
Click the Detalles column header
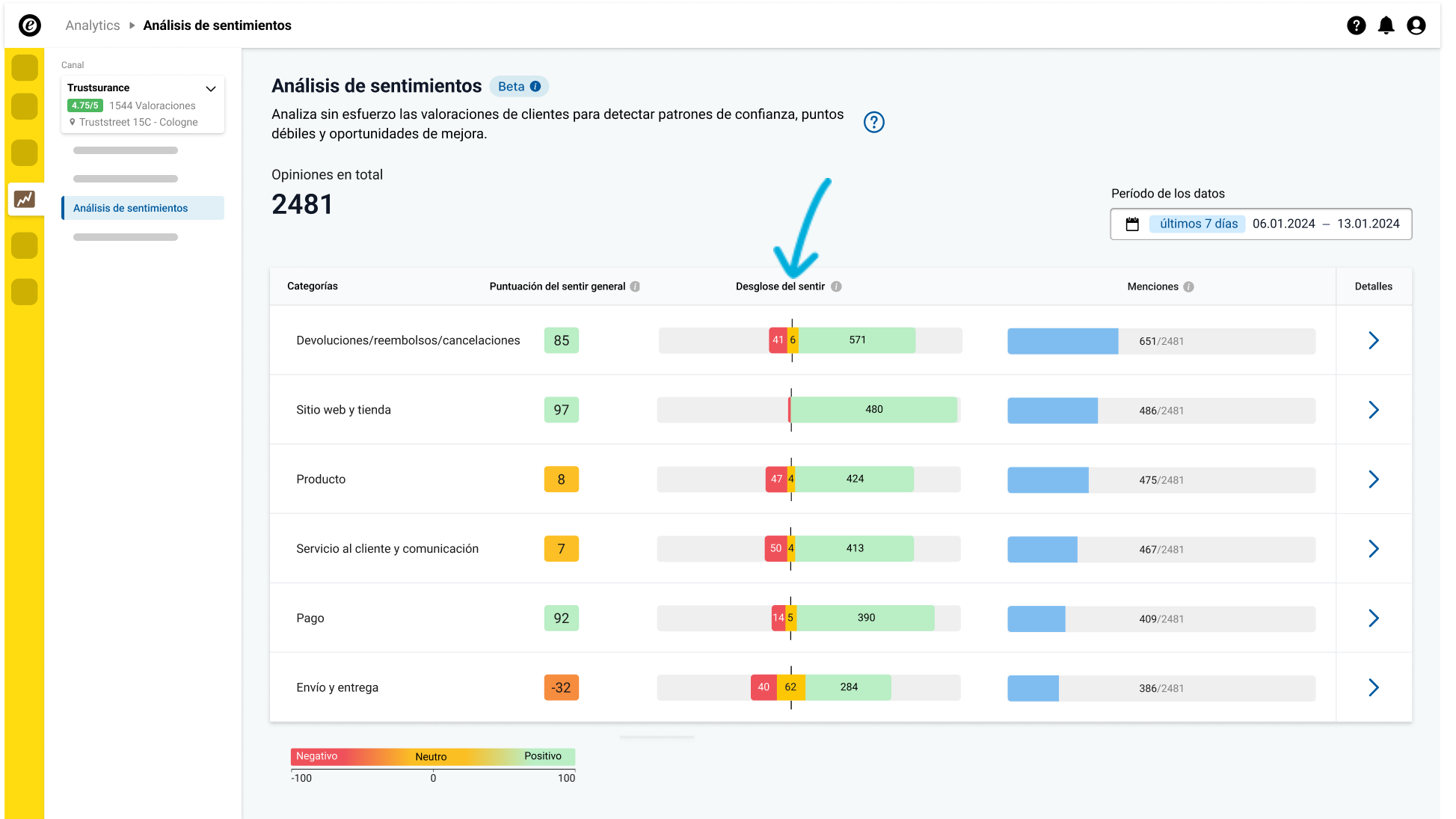(x=1374, y=286)
